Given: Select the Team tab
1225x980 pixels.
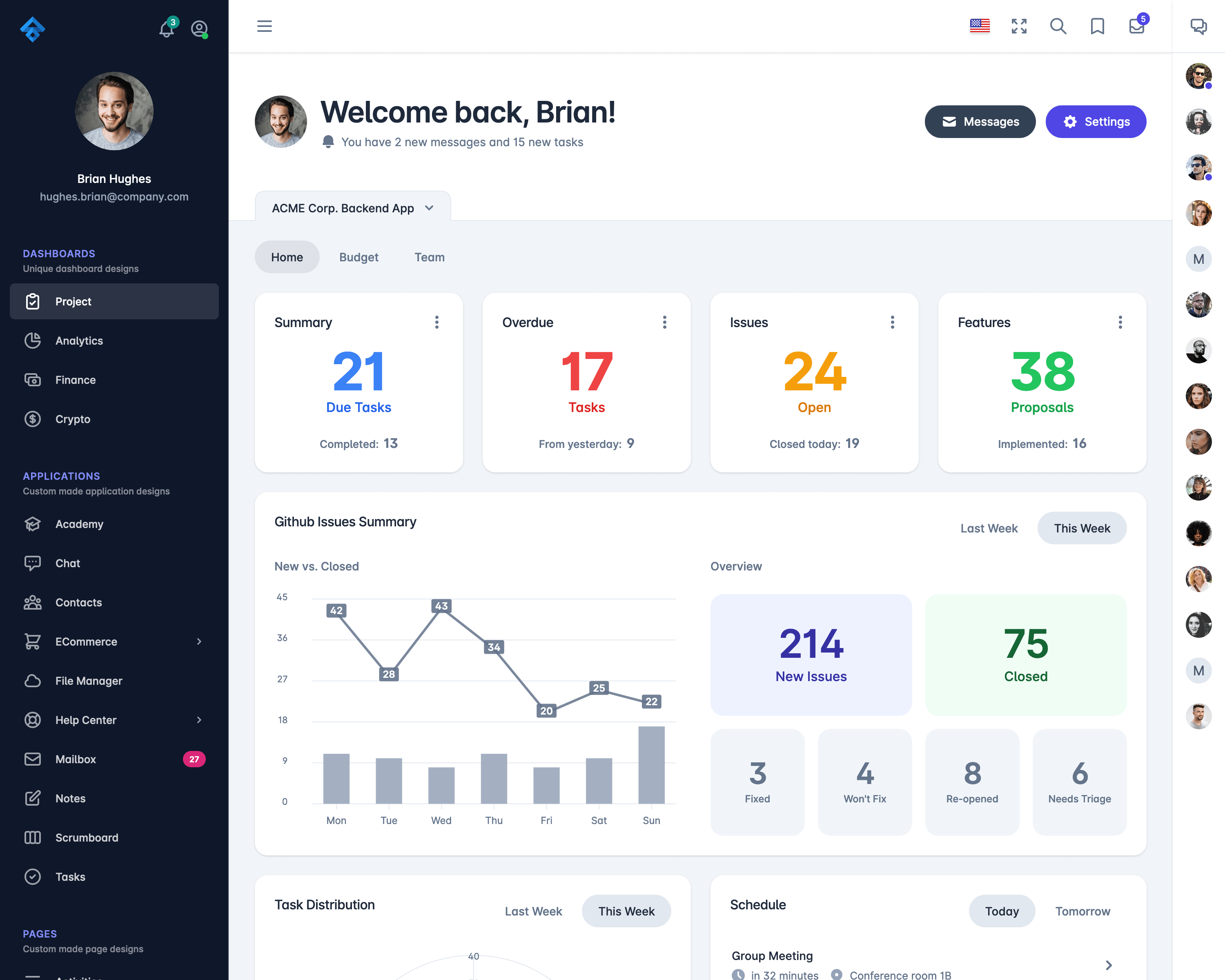Looking at the screenshot, I should (x=430, y=257).
